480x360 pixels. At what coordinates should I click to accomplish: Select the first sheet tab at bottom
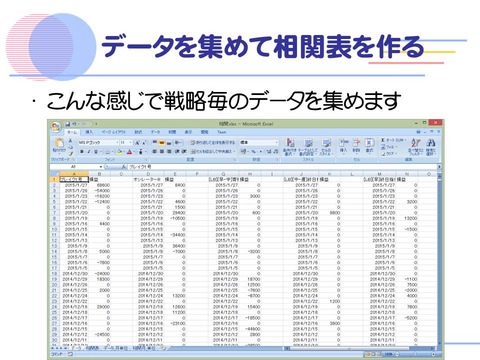[x=76, y=348]
